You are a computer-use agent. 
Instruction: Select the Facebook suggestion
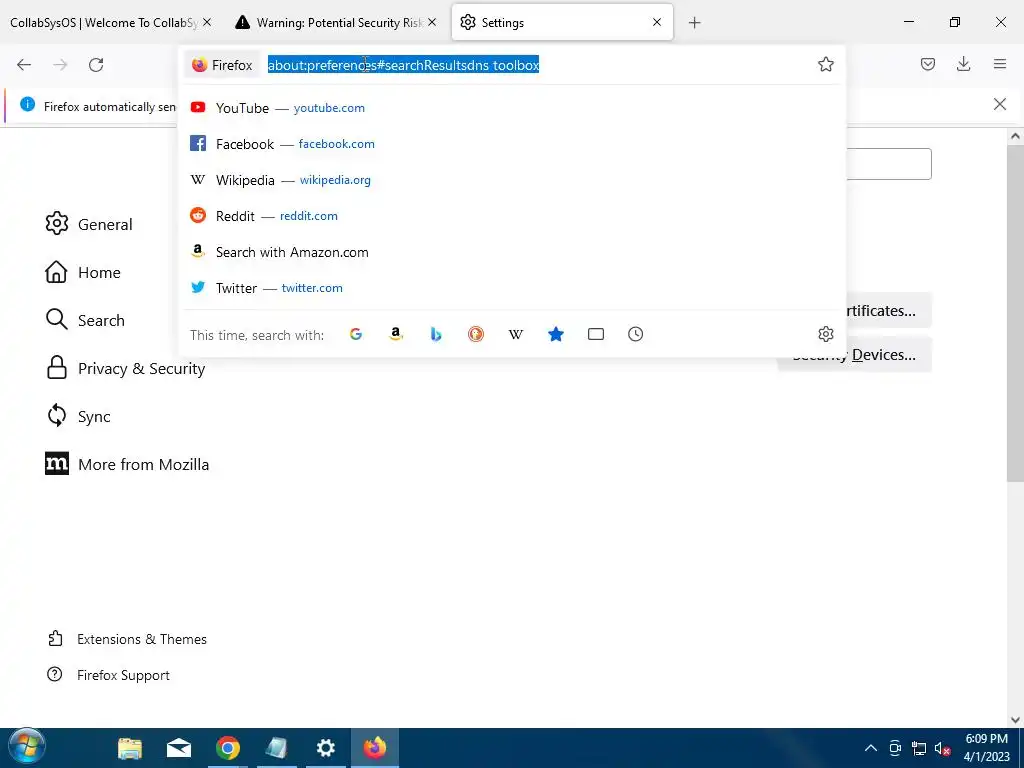[511, 144]
